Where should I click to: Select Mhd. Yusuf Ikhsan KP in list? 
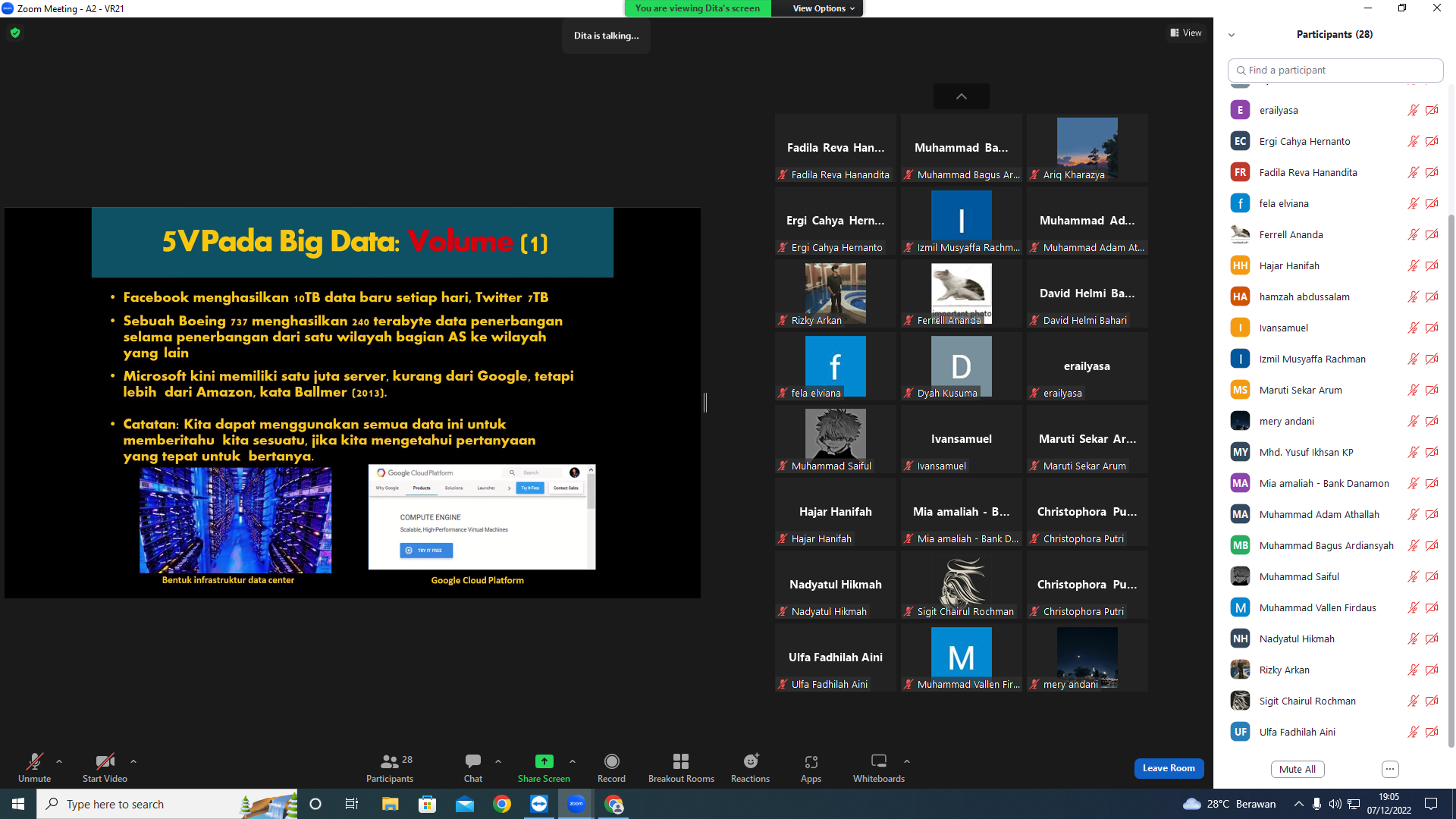(1335, 452)
